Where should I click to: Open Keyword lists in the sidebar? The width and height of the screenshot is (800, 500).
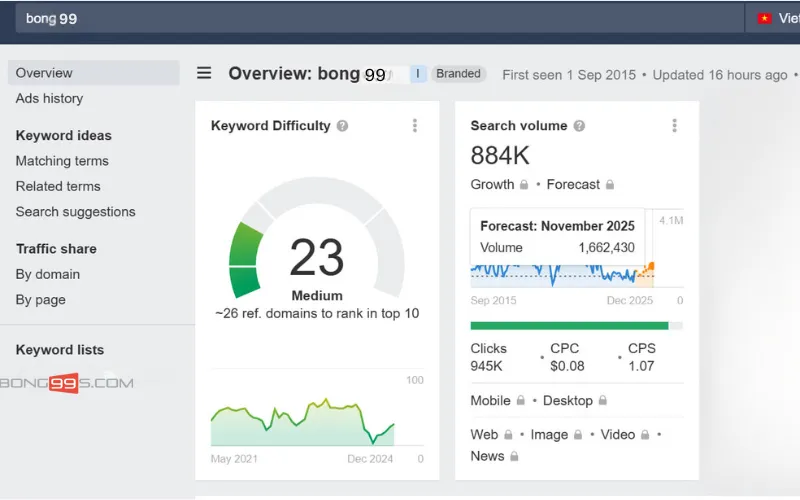60,350
